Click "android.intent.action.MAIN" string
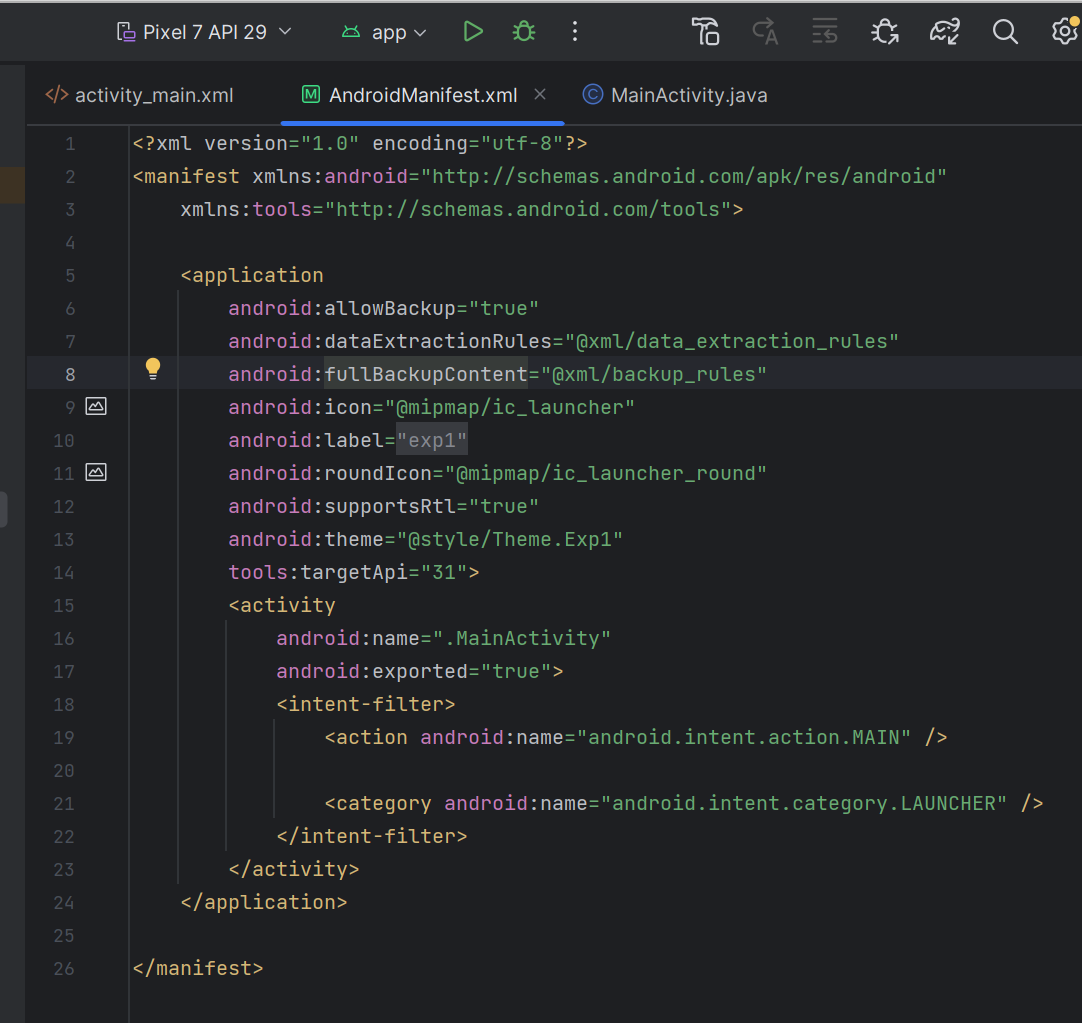 coord(744,737)
